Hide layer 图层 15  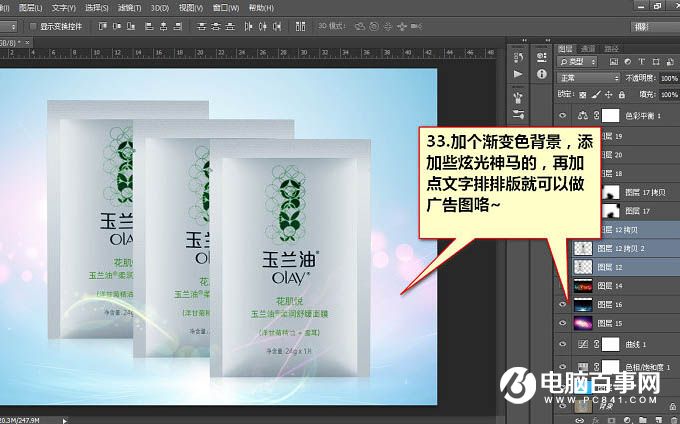pyautogui.click(x=563, y=323)
